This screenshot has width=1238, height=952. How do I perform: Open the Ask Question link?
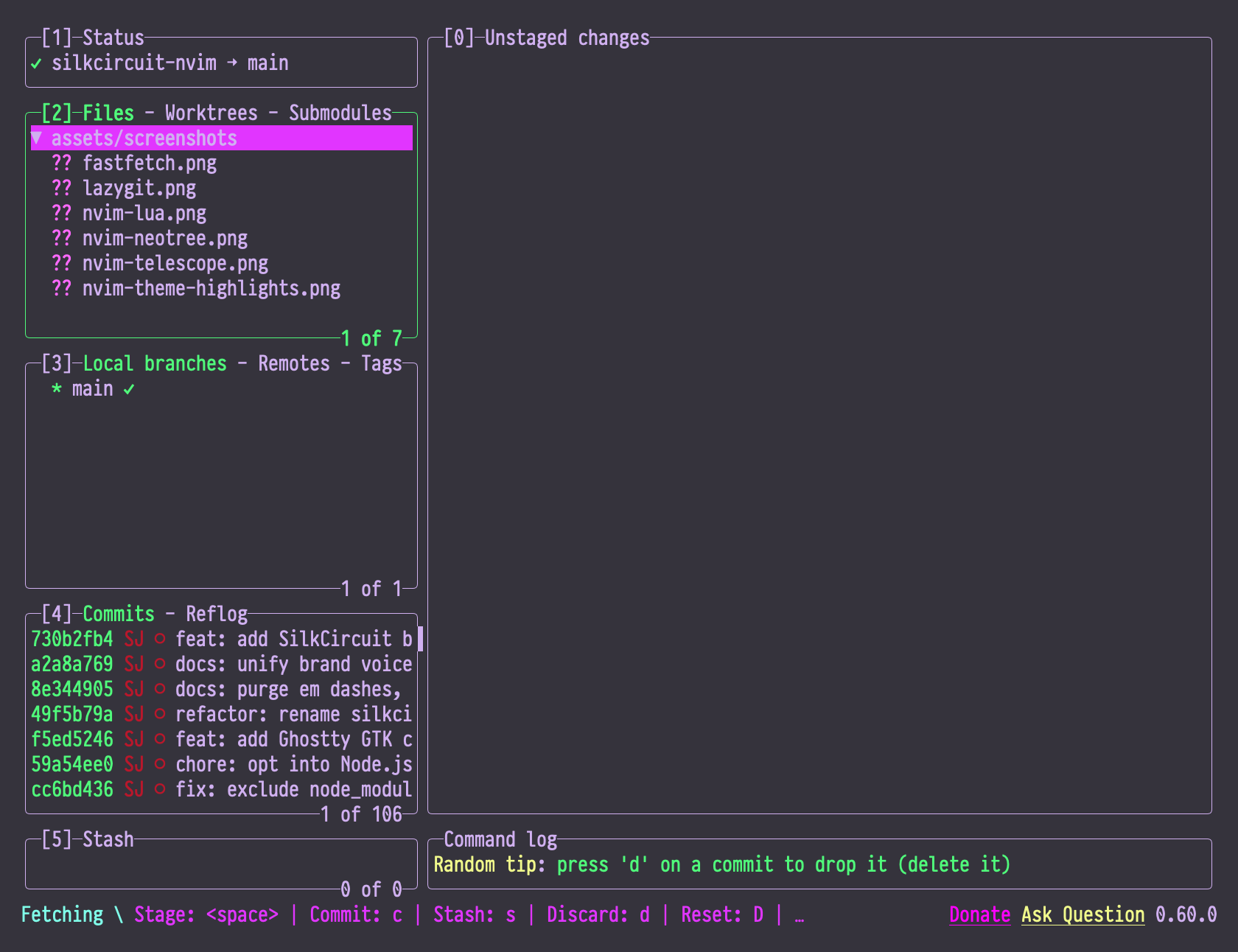point(1083,914)
